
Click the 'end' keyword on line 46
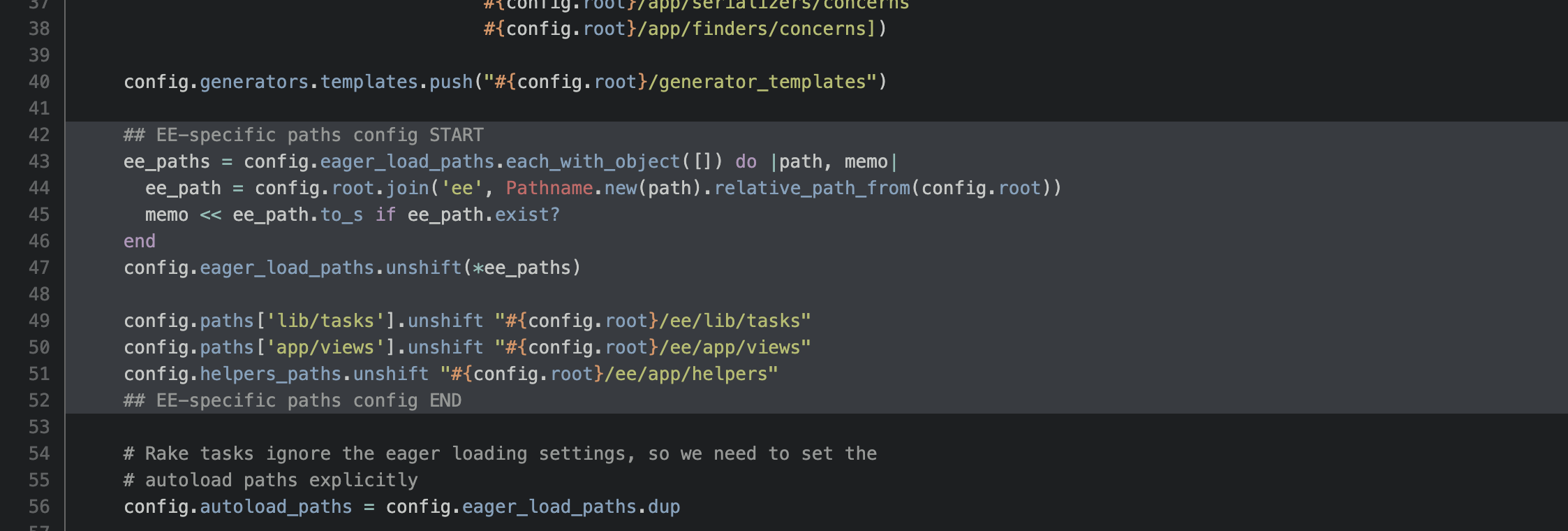tap(140, 241)
